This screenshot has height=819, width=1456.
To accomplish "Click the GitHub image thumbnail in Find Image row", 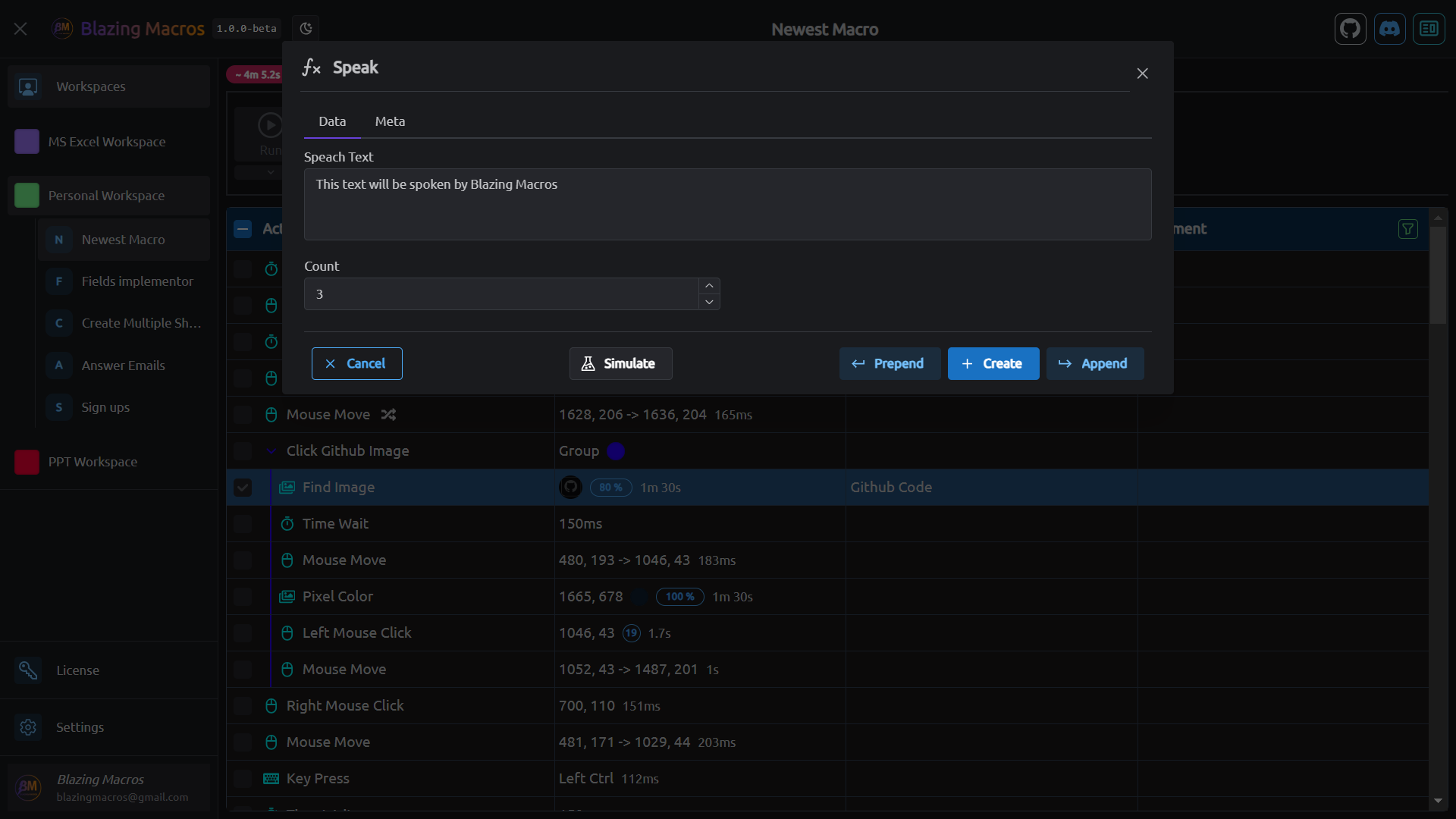I will pyautogui.click(x=570, y=488).
